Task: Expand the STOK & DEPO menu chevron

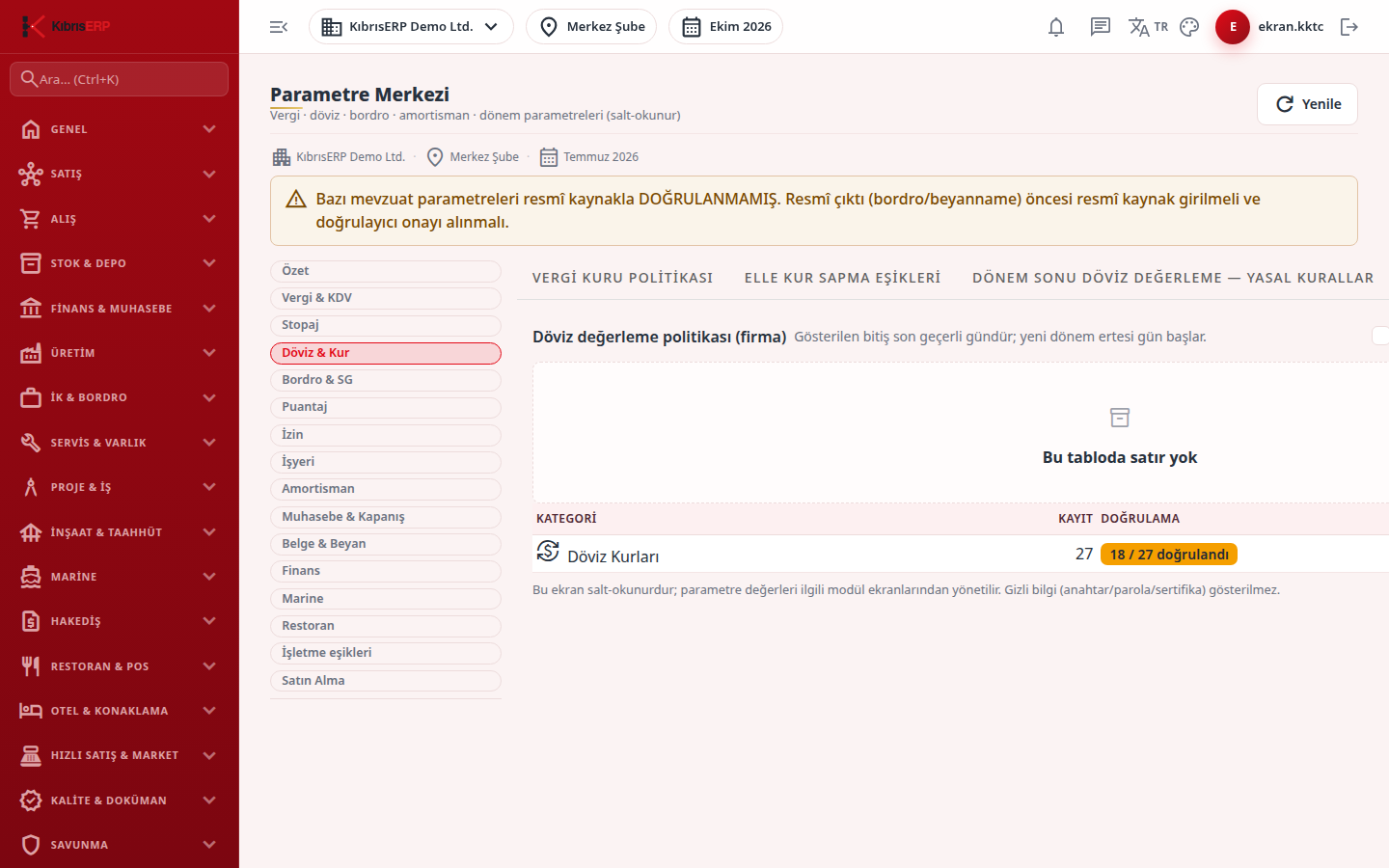Action: pyautogui.click(x=209, y=263)
